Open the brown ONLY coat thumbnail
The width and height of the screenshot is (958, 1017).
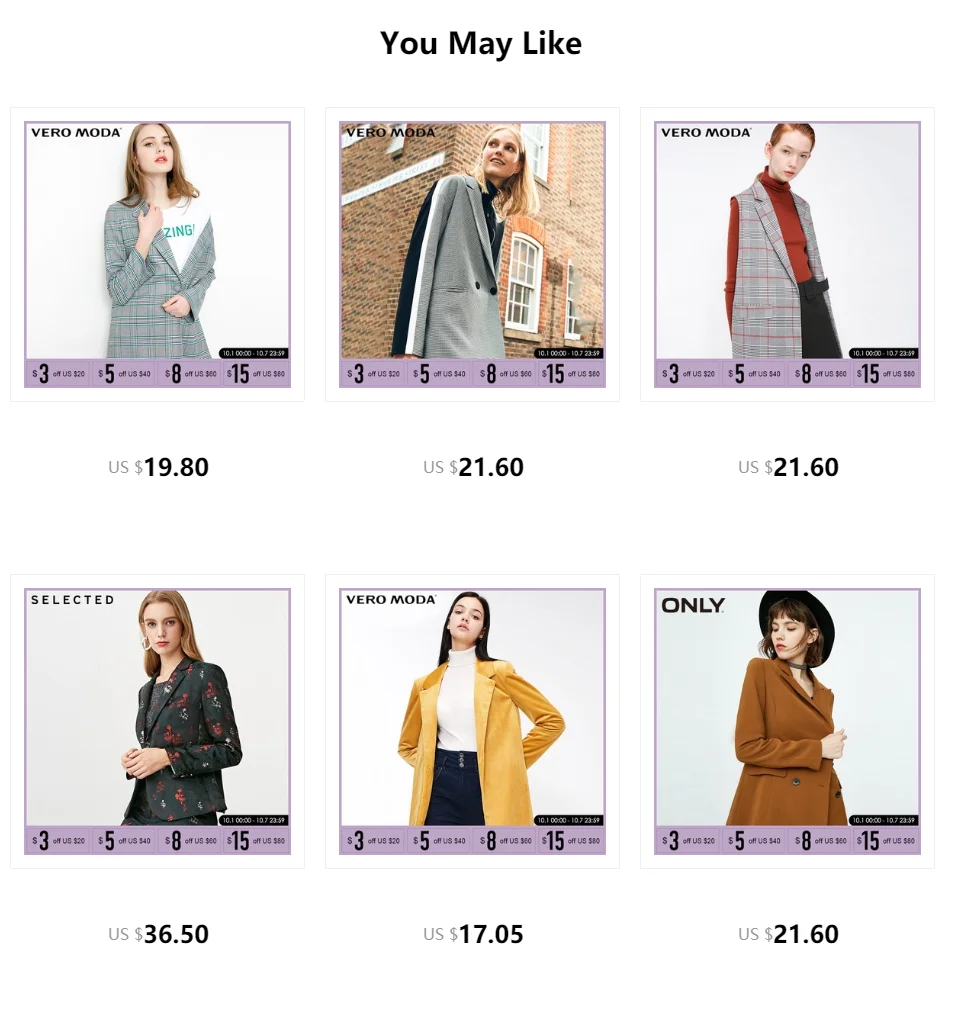pos(787,721)
